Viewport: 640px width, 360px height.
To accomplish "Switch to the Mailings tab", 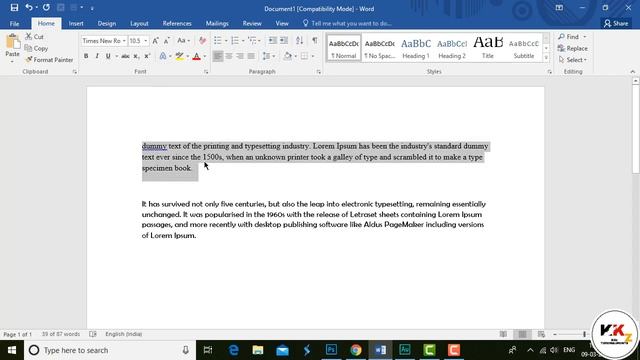I will pyautogui.click(x=217, y=24).
